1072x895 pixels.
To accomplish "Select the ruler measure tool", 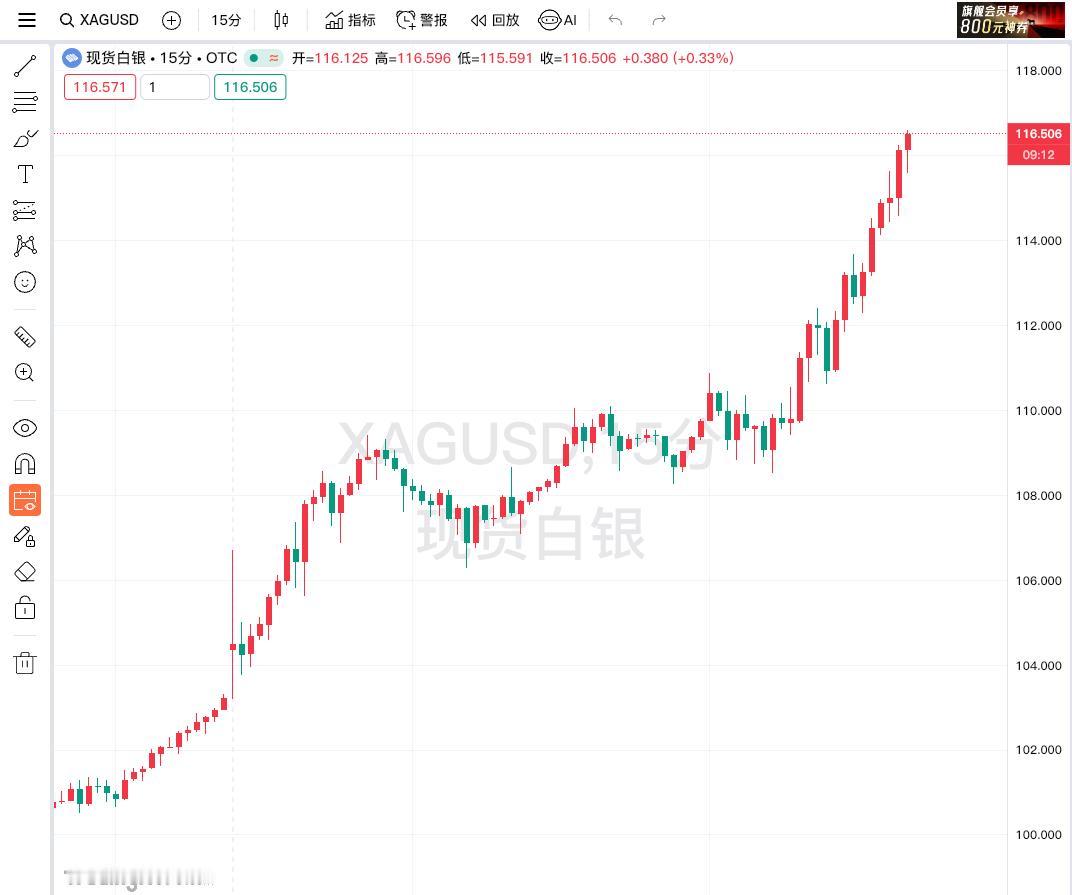I will (25, 336).
